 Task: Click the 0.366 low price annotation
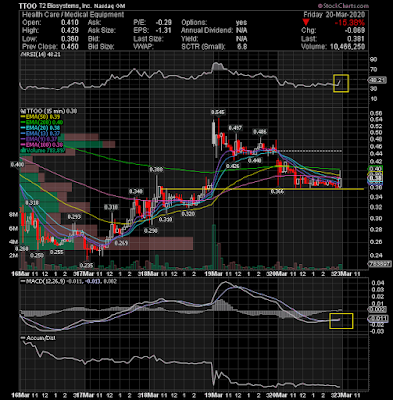click(277, 192)
